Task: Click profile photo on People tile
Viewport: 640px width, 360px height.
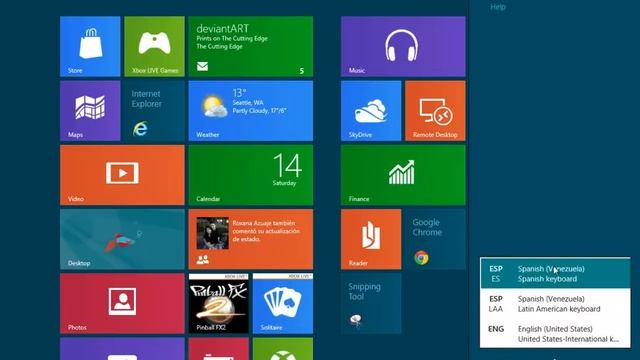Action: pos(213,233)
